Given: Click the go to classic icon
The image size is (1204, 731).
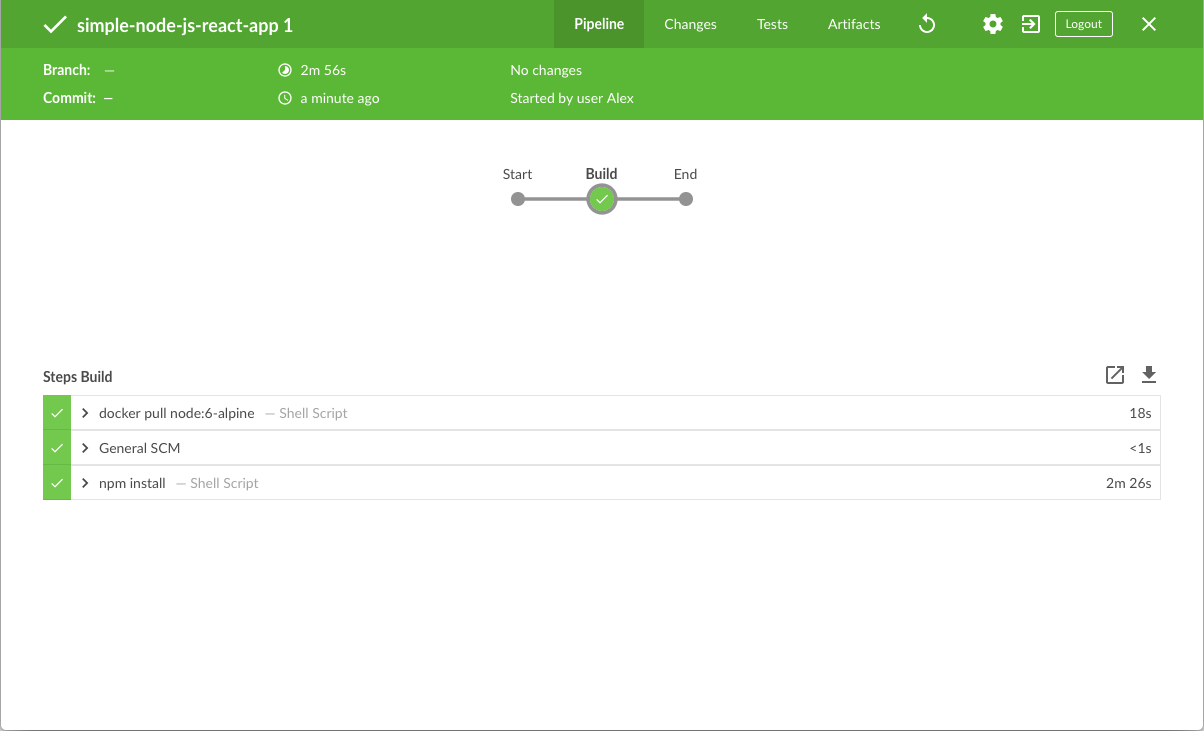Looking at the screenshot, I should point(1030,24).
